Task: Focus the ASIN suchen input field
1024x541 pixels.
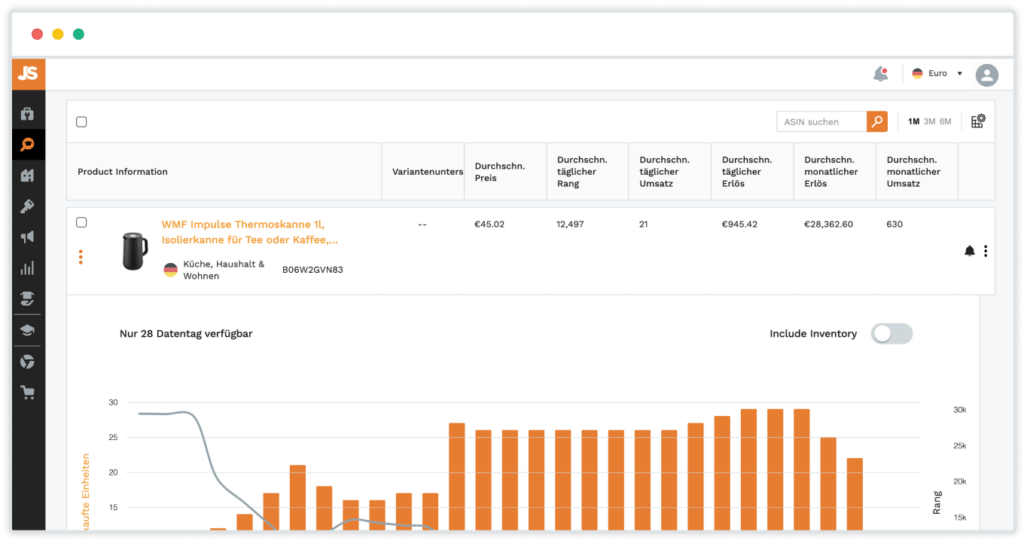Action: [822, 122]
